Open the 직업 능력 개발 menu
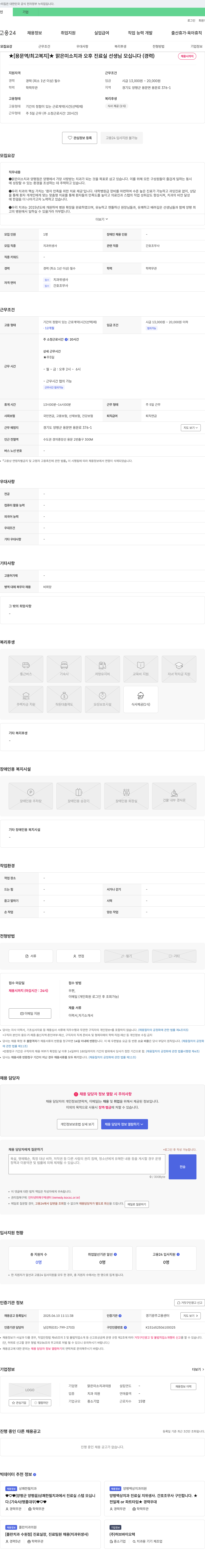The width and height of the screenshot is (205, 1568). (x=140, y=33)
